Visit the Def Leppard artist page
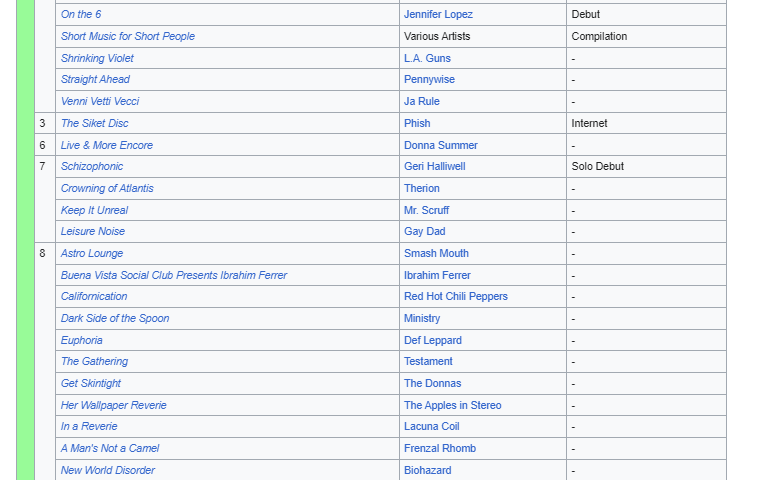This screenshot has width=774, height=480. pos(432,341)
